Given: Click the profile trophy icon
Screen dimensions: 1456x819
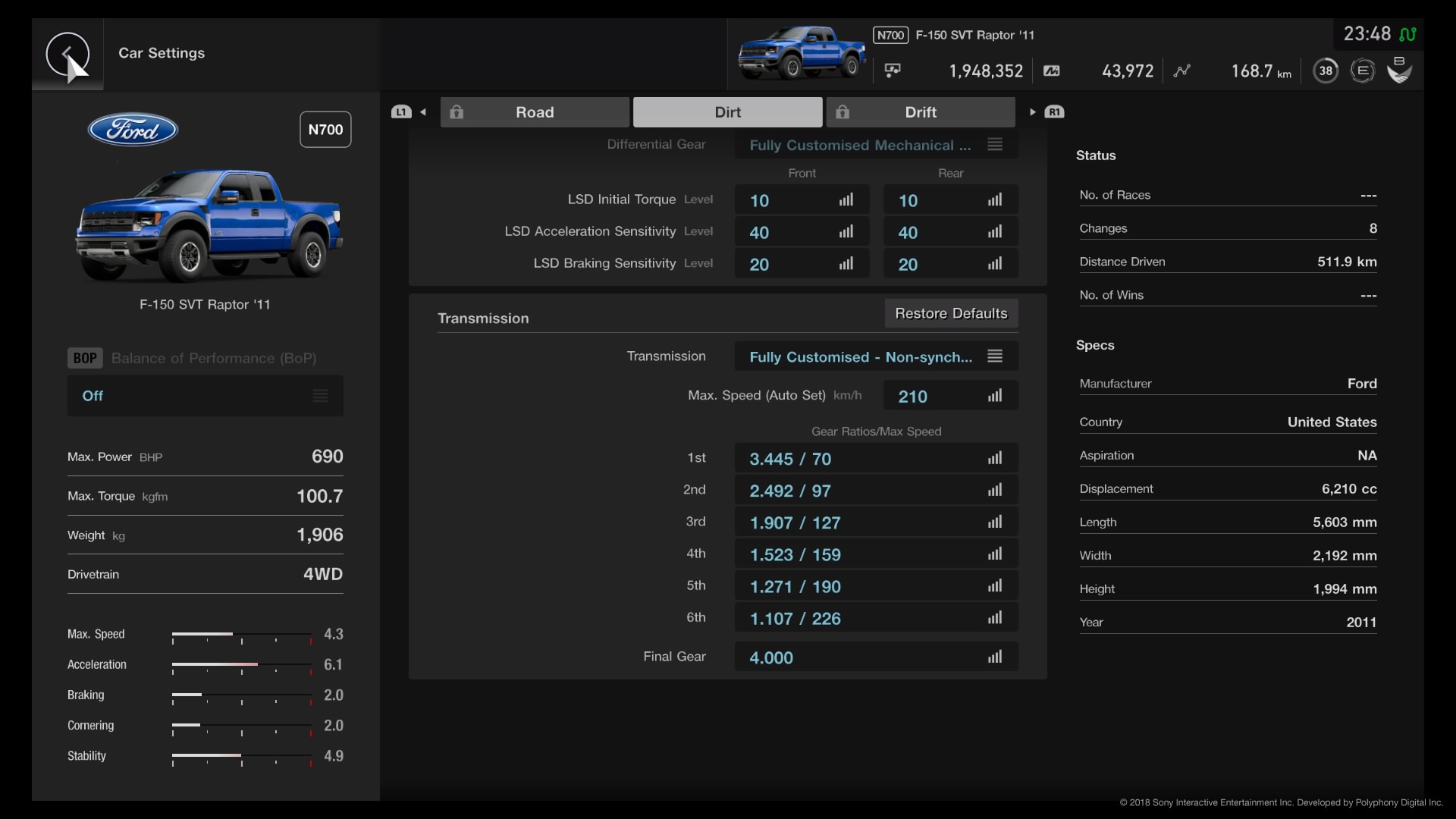Looking at the screenshot, I should point(1399,70).
